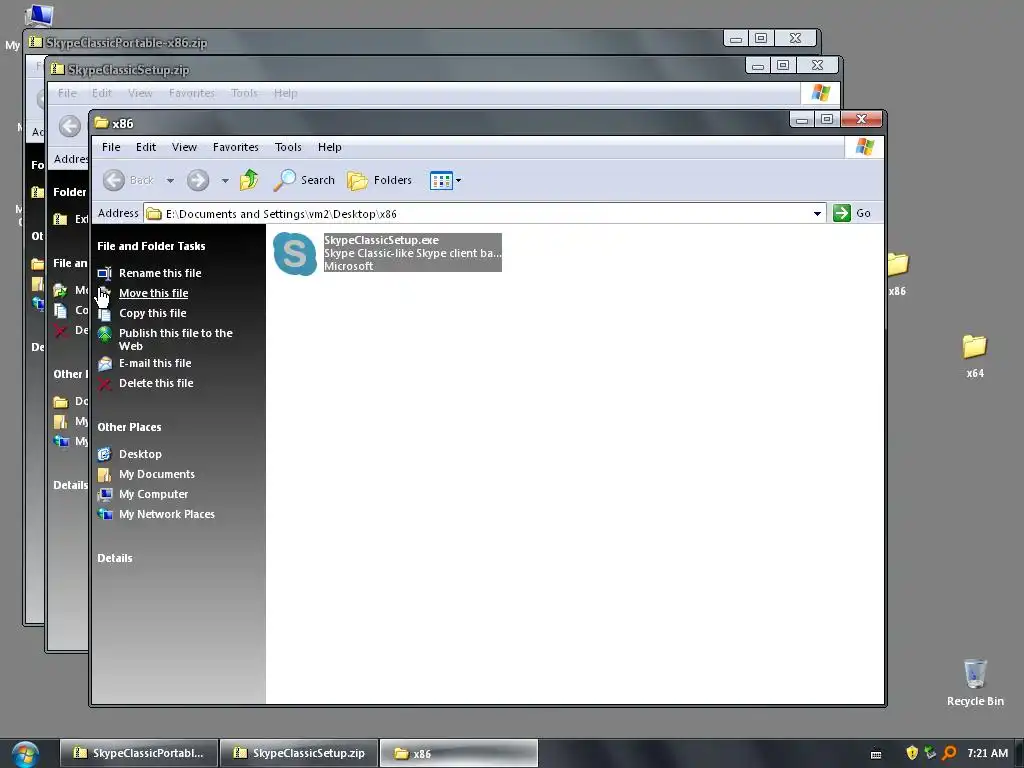1024x768 pixels.
Task: Expand the Address bar dropdown
Action: click(817, 214)
